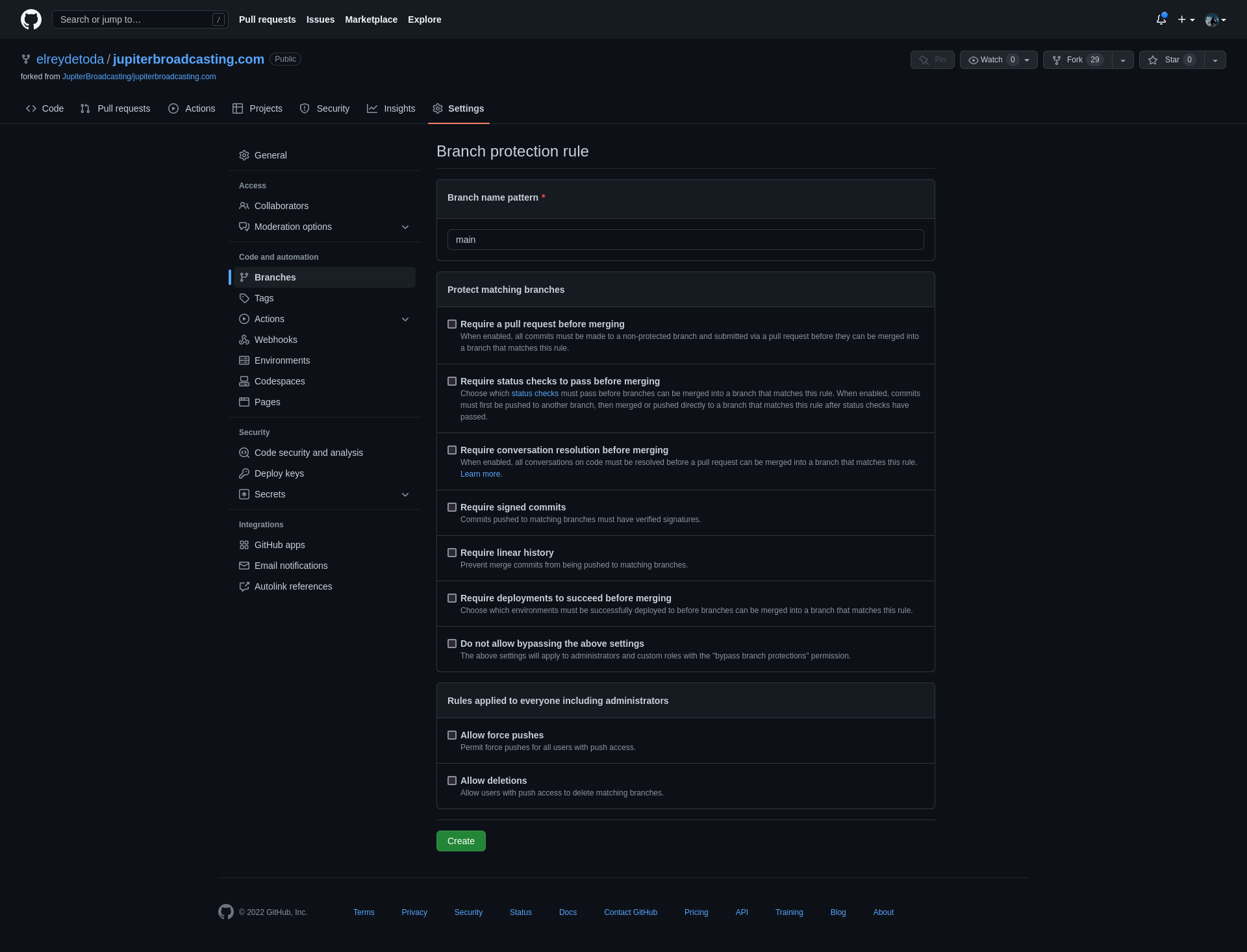Click the Tags icon in settings sidebar
Viewport: 1247px width, 952px height.
244,298
